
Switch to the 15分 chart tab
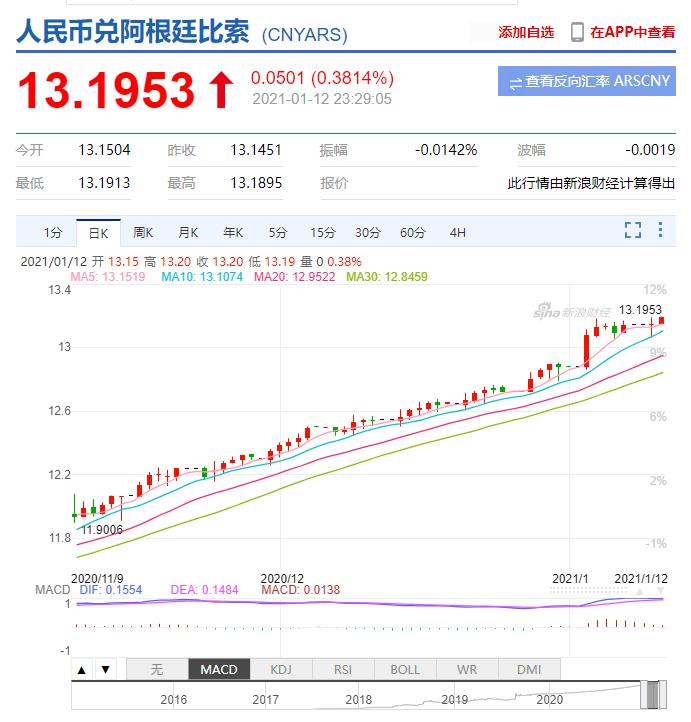click(x=323, y=233)
